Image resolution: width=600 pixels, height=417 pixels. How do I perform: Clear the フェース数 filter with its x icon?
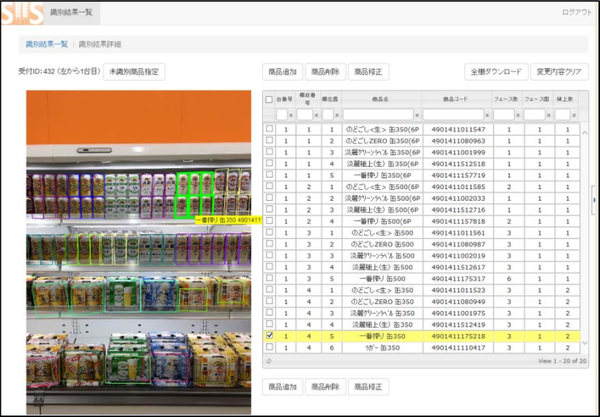[x=518, y=115]
